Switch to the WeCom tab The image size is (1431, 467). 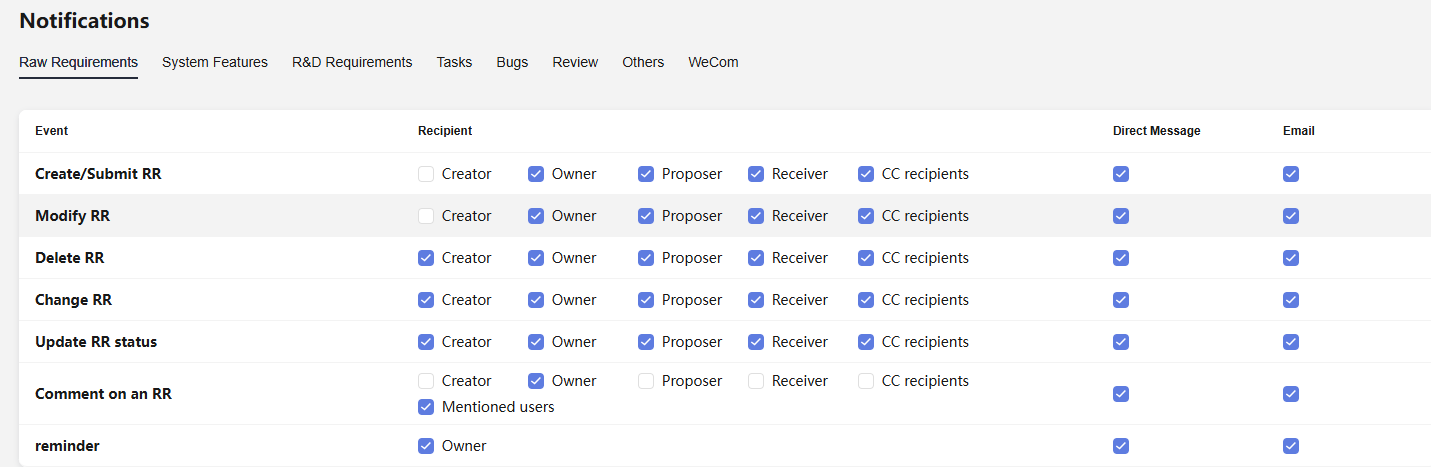pos(713,62)
